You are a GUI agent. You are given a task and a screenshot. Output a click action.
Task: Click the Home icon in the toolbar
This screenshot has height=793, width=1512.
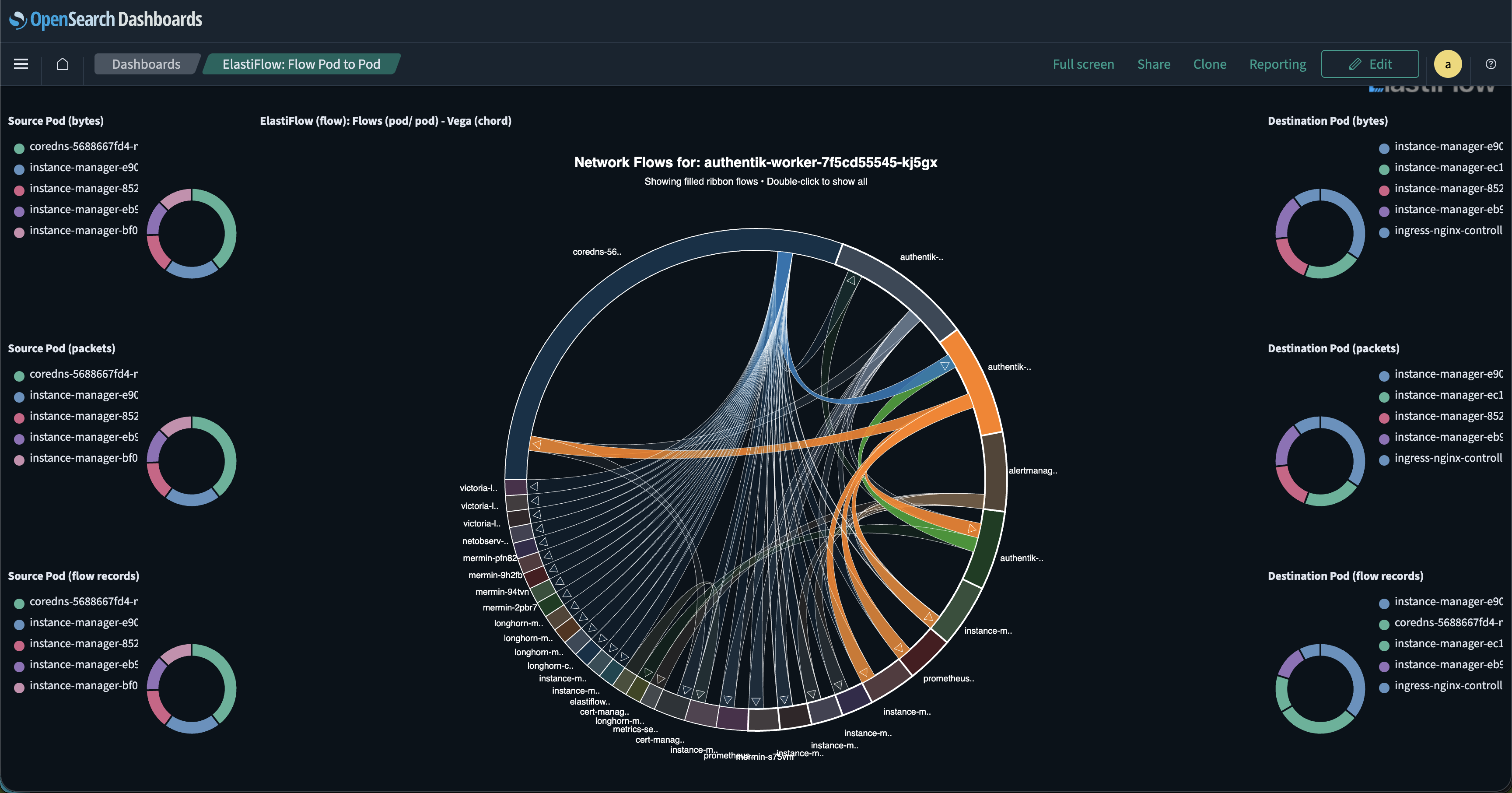[63, 63]
